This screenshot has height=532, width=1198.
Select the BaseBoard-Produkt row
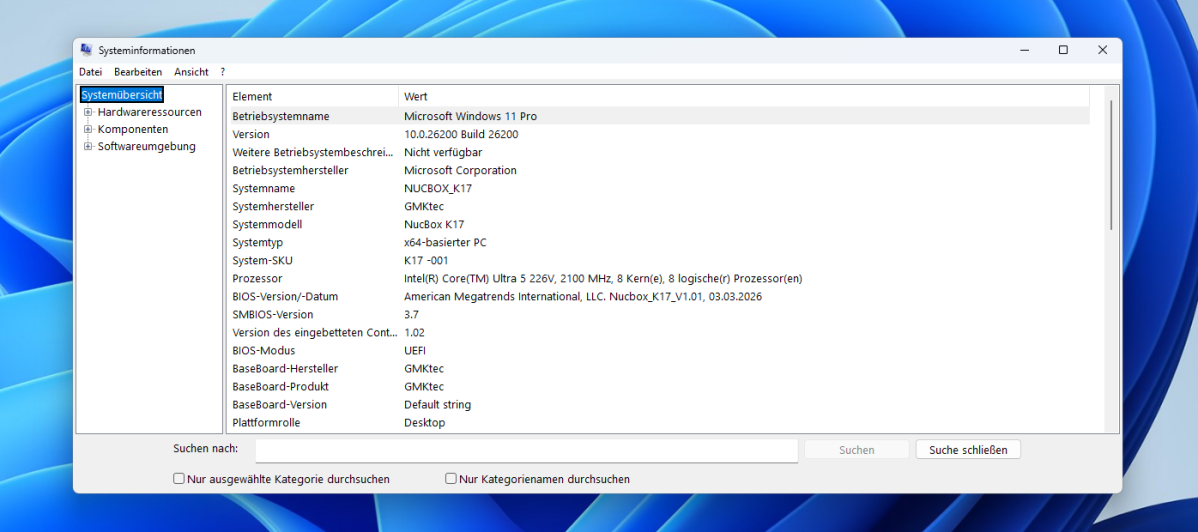[659, 387]
